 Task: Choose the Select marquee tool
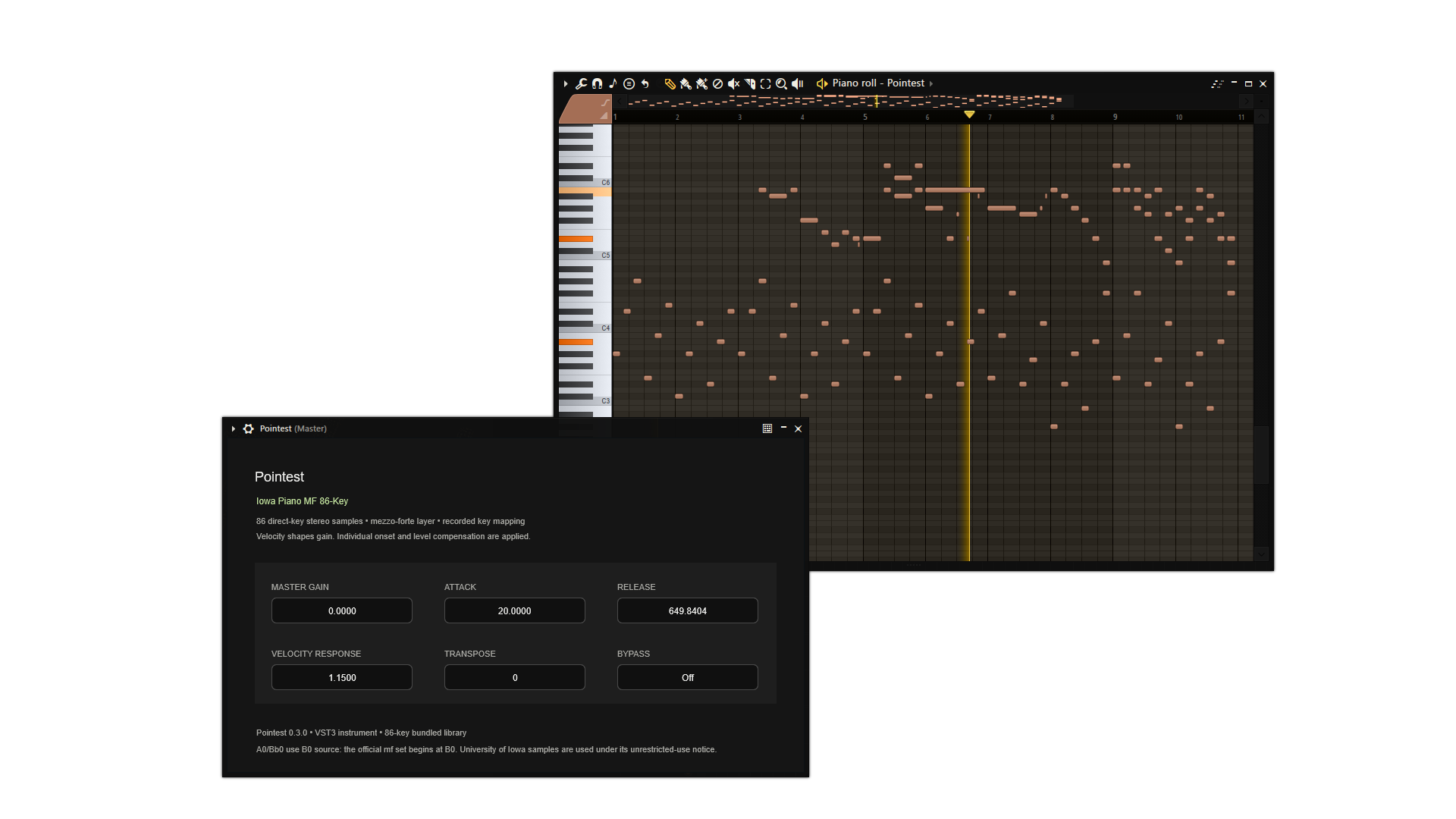[766, 83]
